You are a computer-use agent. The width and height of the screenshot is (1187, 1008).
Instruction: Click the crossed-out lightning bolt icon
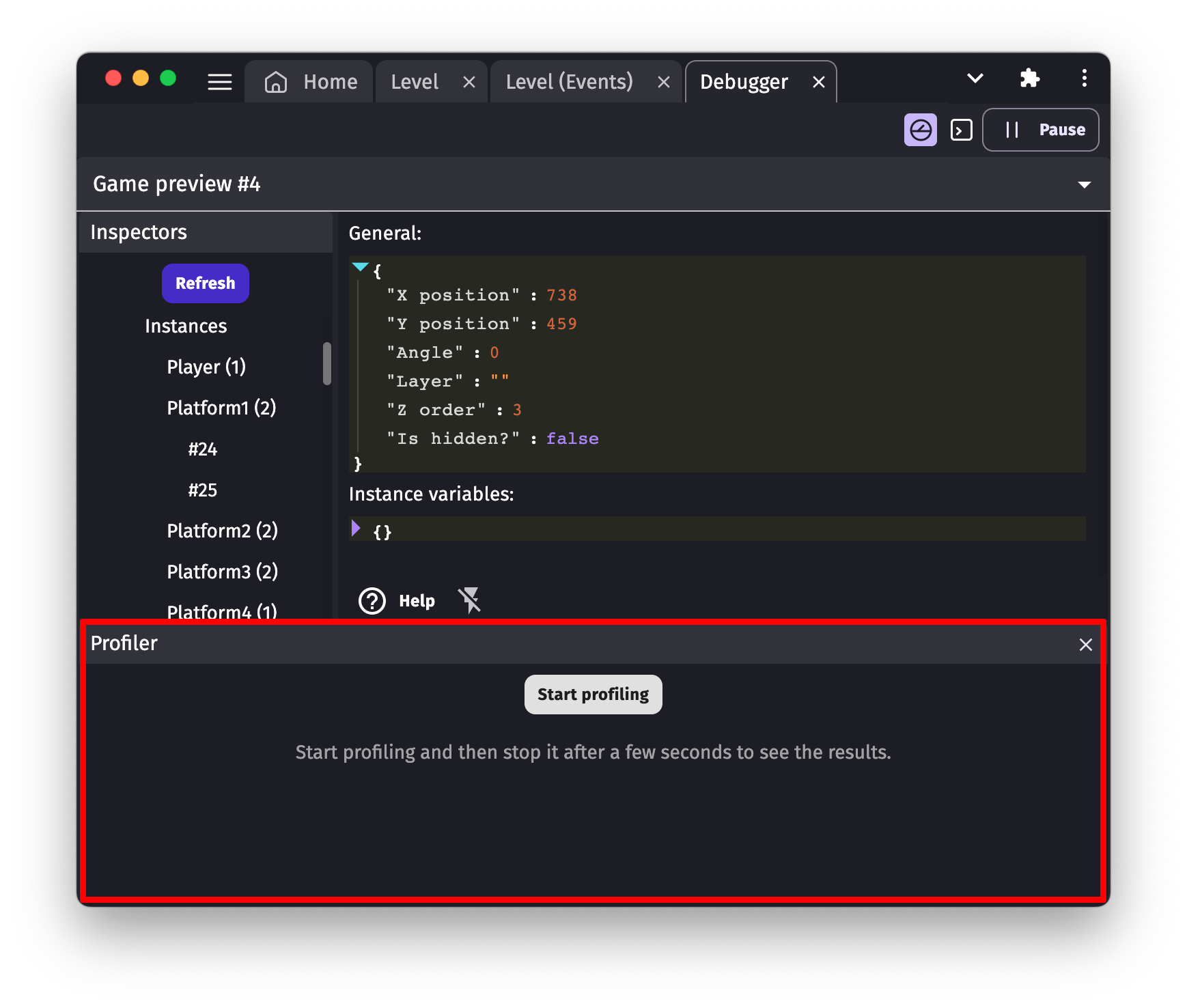pos(470,600)
